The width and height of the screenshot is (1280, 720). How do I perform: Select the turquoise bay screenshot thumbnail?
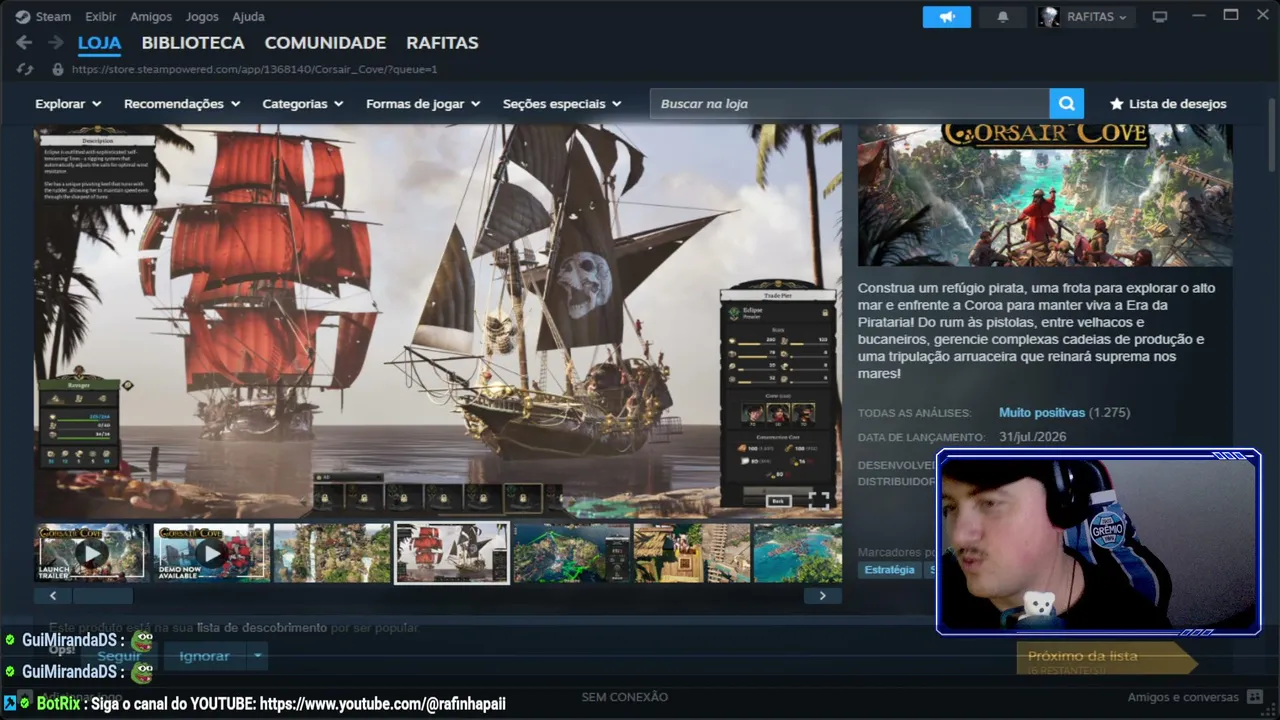click(798, 553)
